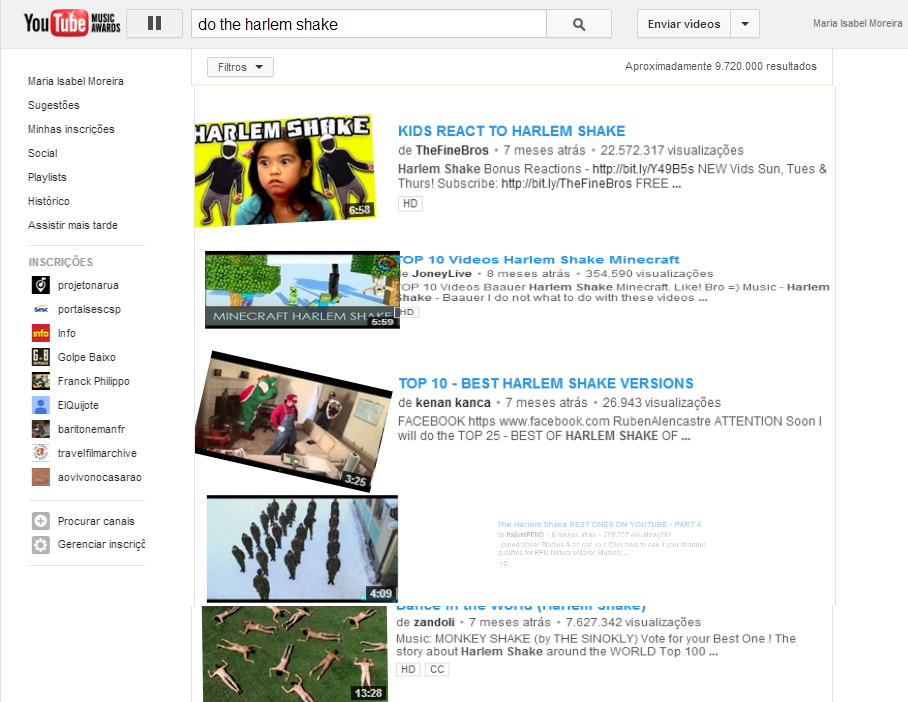Open the TheFineBros channel link
Image resolution: width=908 pixels, height=702 pixels.
click(x=452, y=150)
